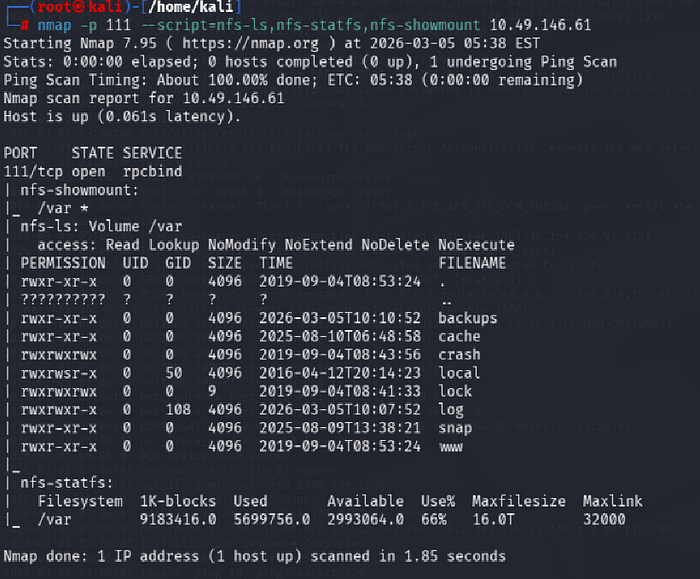
Task: Click the 'local' directory entry
Action: (459, 373)
